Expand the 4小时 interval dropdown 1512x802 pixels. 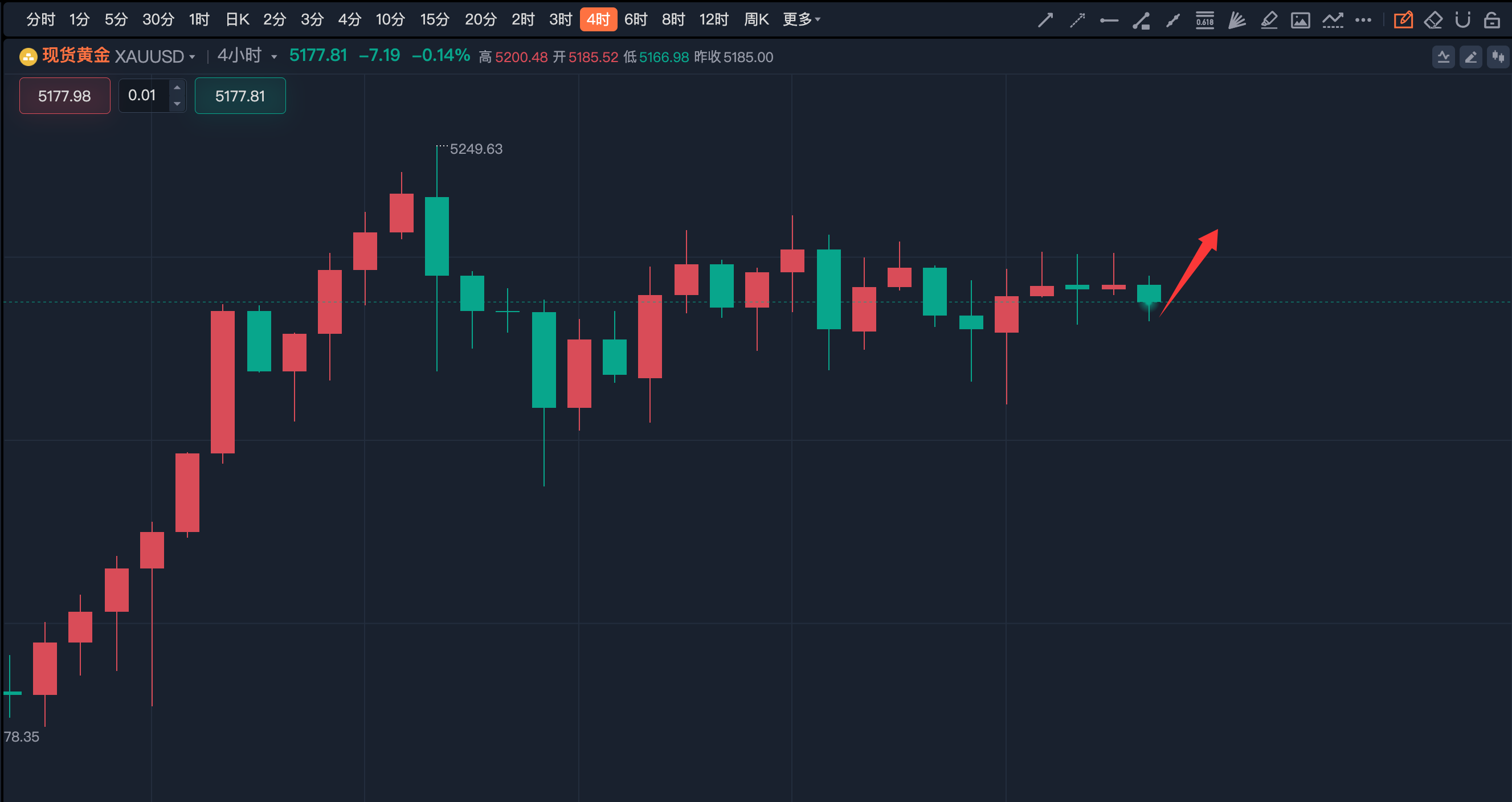(x=273, y=57)
